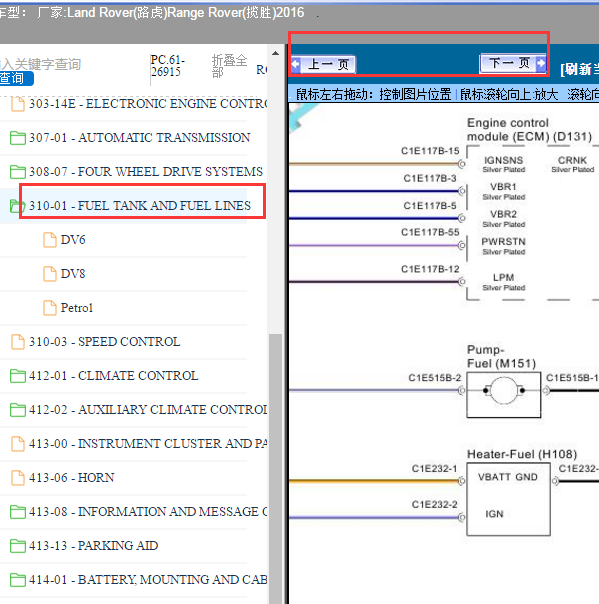Click DV8 document icon

click(50, 274)
